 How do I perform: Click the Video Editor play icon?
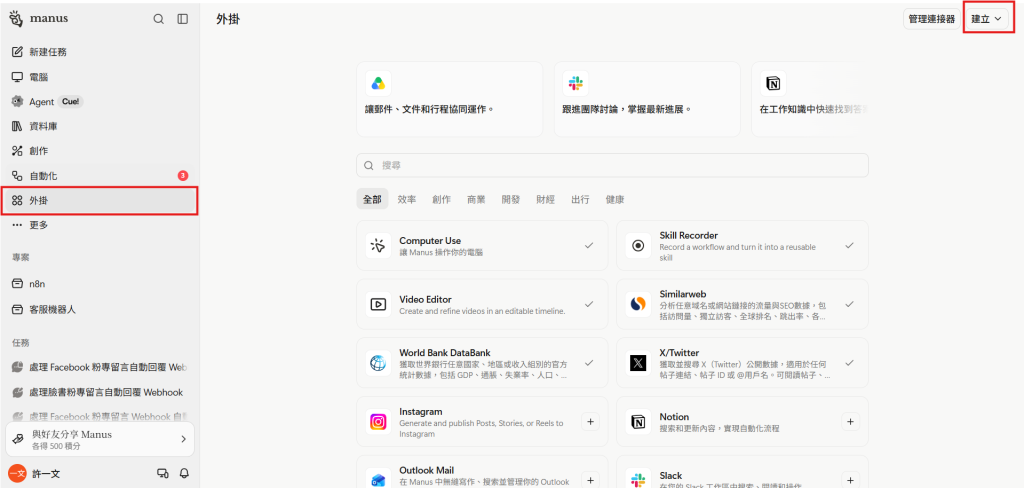point(378,304)
